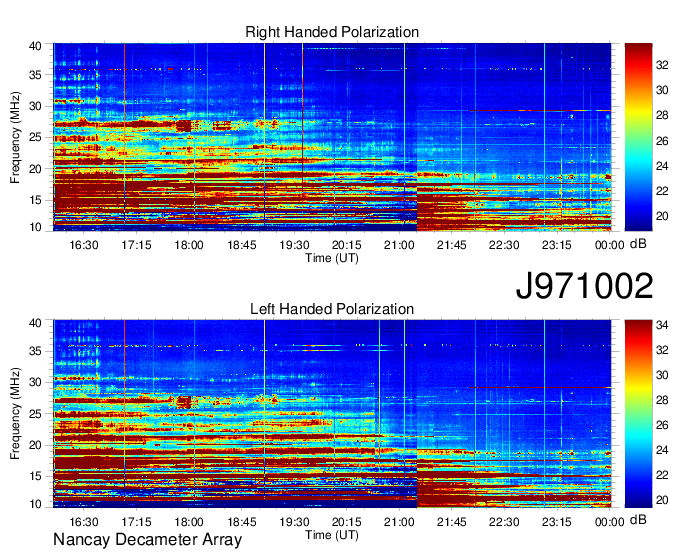Click the 35 MHz tick of the Right Handed plot

(x=35, y=75)
